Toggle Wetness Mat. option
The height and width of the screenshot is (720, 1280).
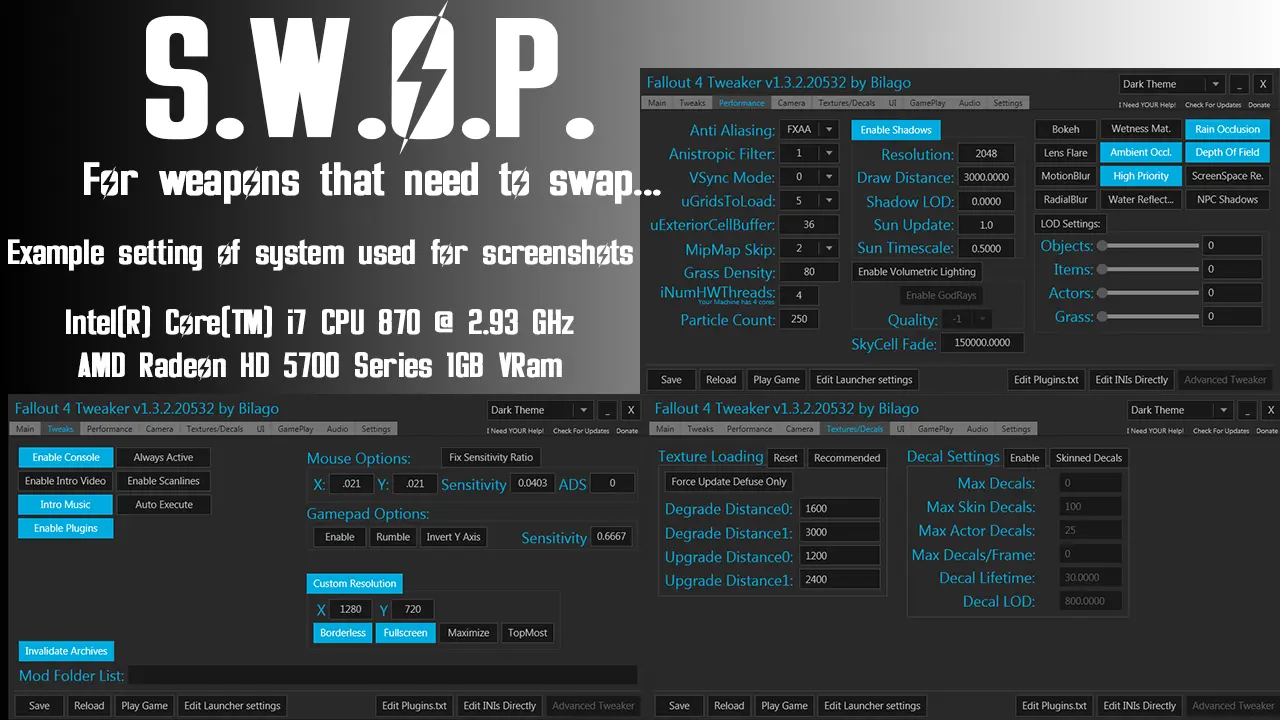[x=1141, y=129]
